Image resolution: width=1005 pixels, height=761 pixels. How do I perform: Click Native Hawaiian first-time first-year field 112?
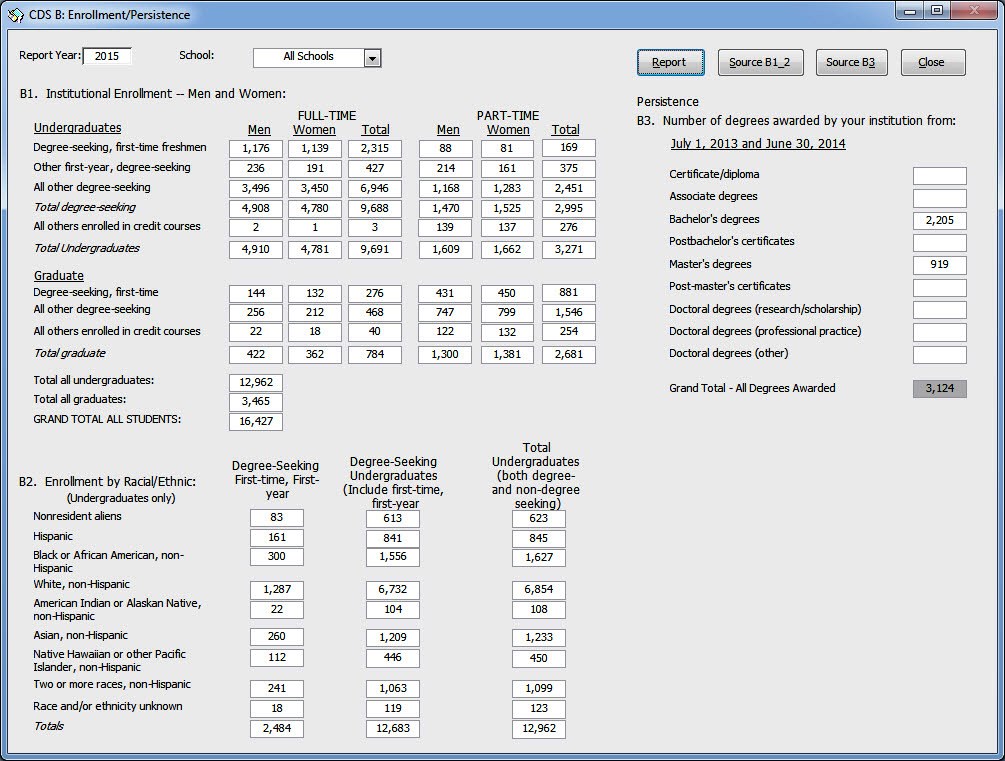tap(277, 658)
